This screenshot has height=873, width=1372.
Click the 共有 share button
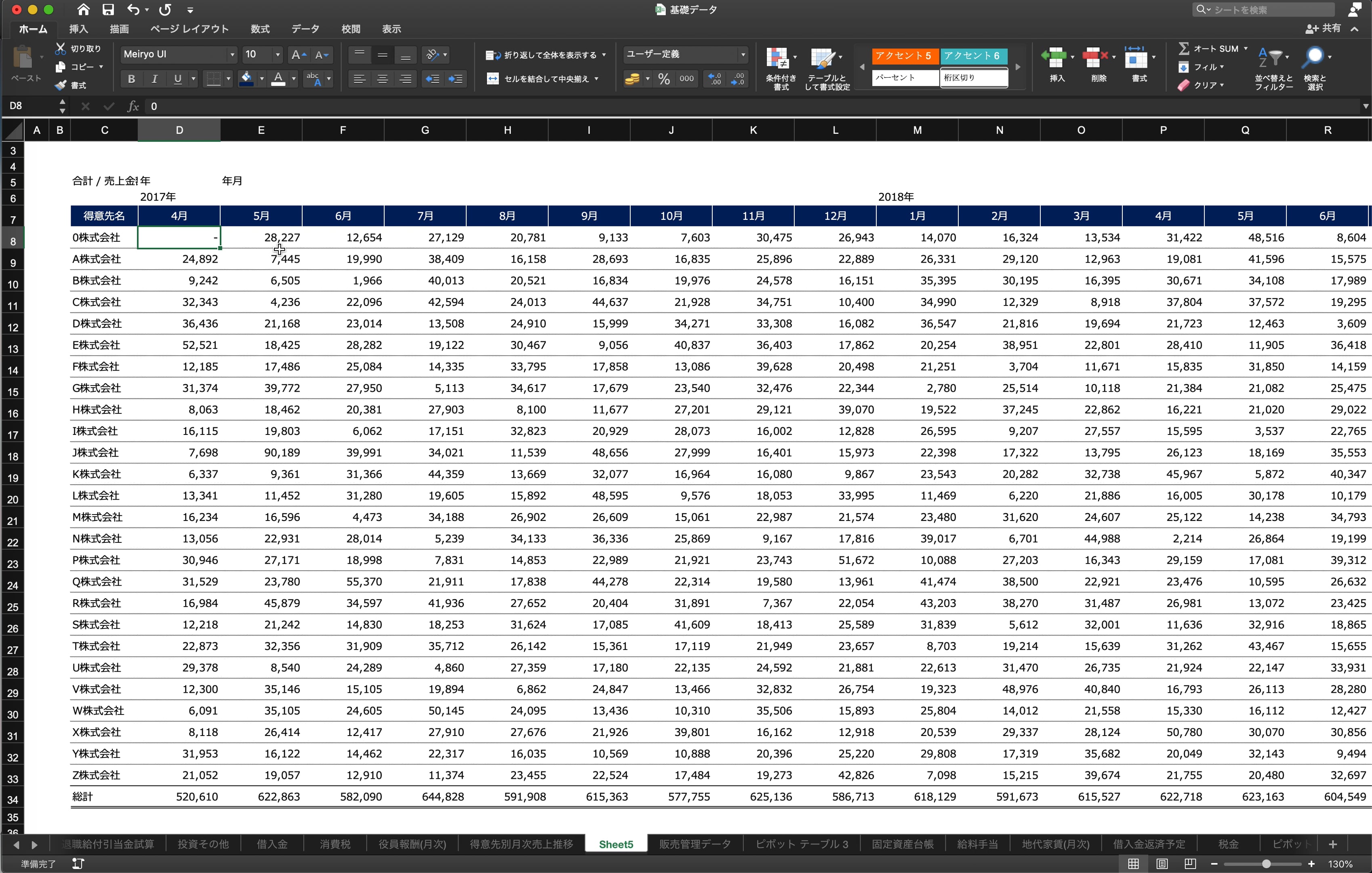coord(1324,28)
